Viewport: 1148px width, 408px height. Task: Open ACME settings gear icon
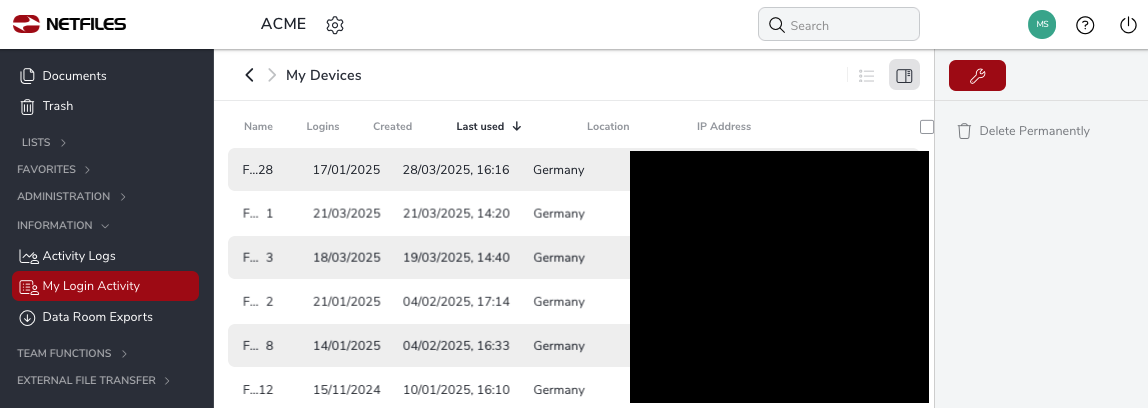(x=335, y=25)
